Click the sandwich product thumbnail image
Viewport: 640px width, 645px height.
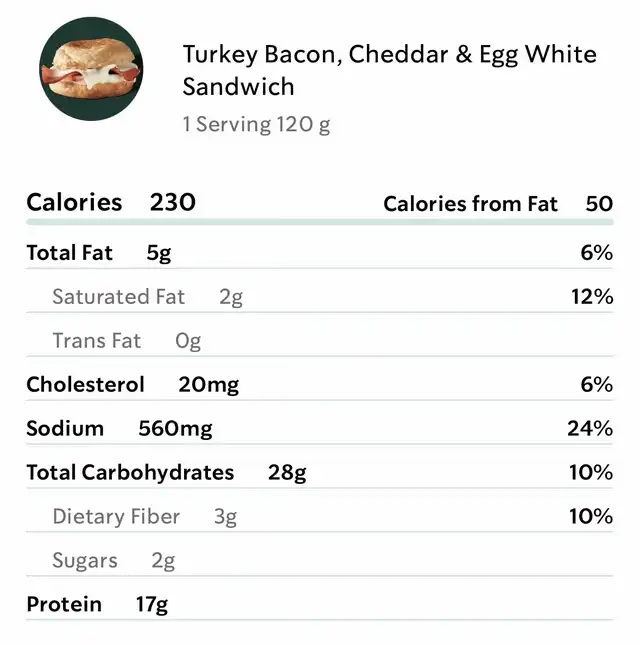click(91, 69)
